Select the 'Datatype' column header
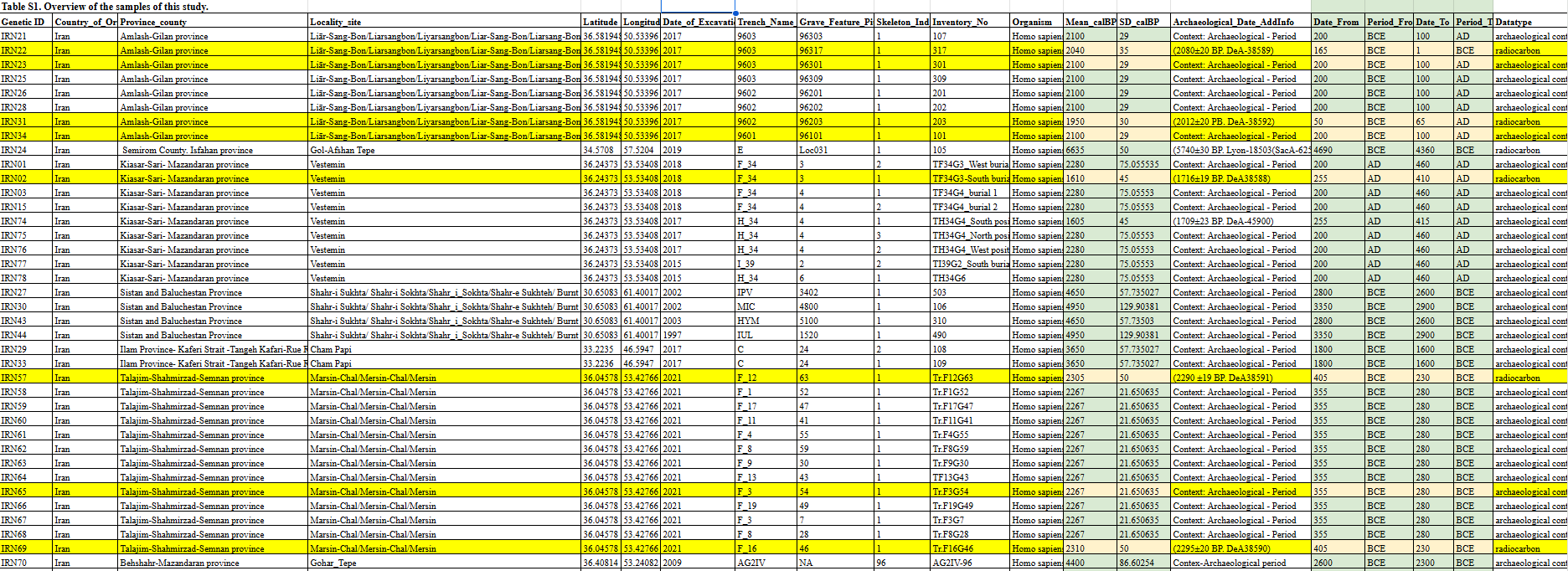1568x571 pixels. [x=1530, y=22]
